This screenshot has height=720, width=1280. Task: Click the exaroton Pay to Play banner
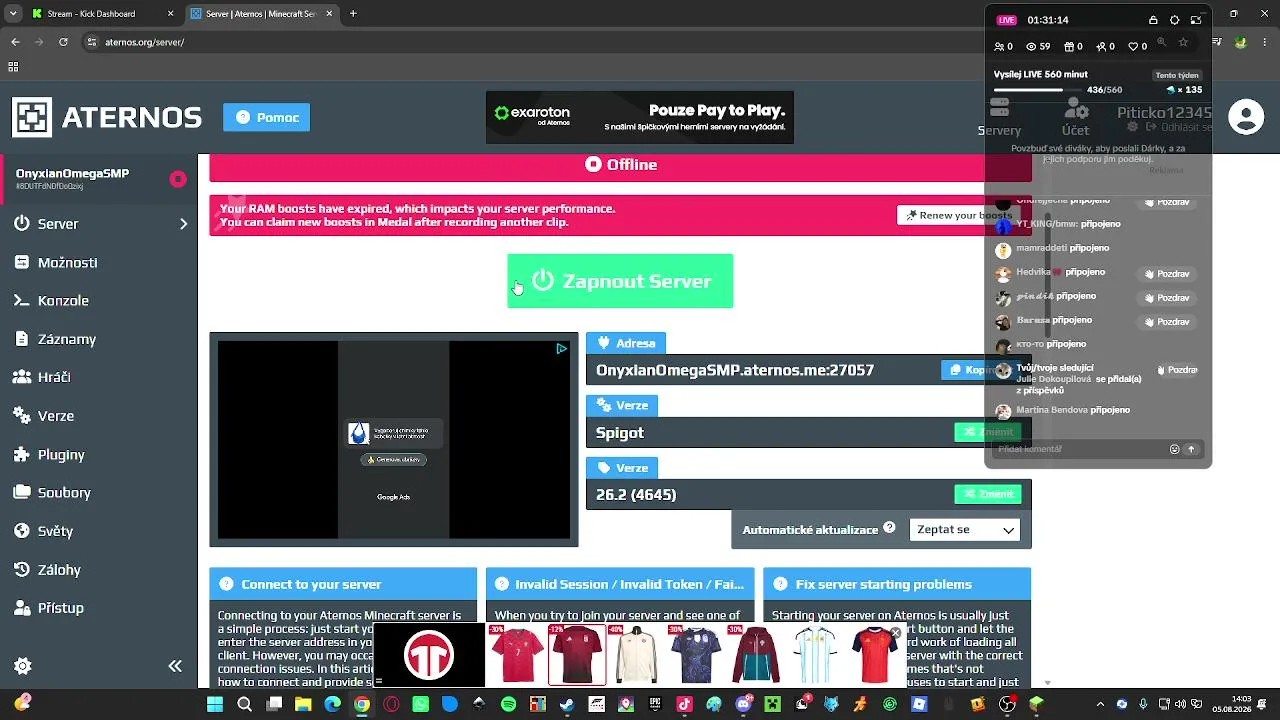pos(640,118)
